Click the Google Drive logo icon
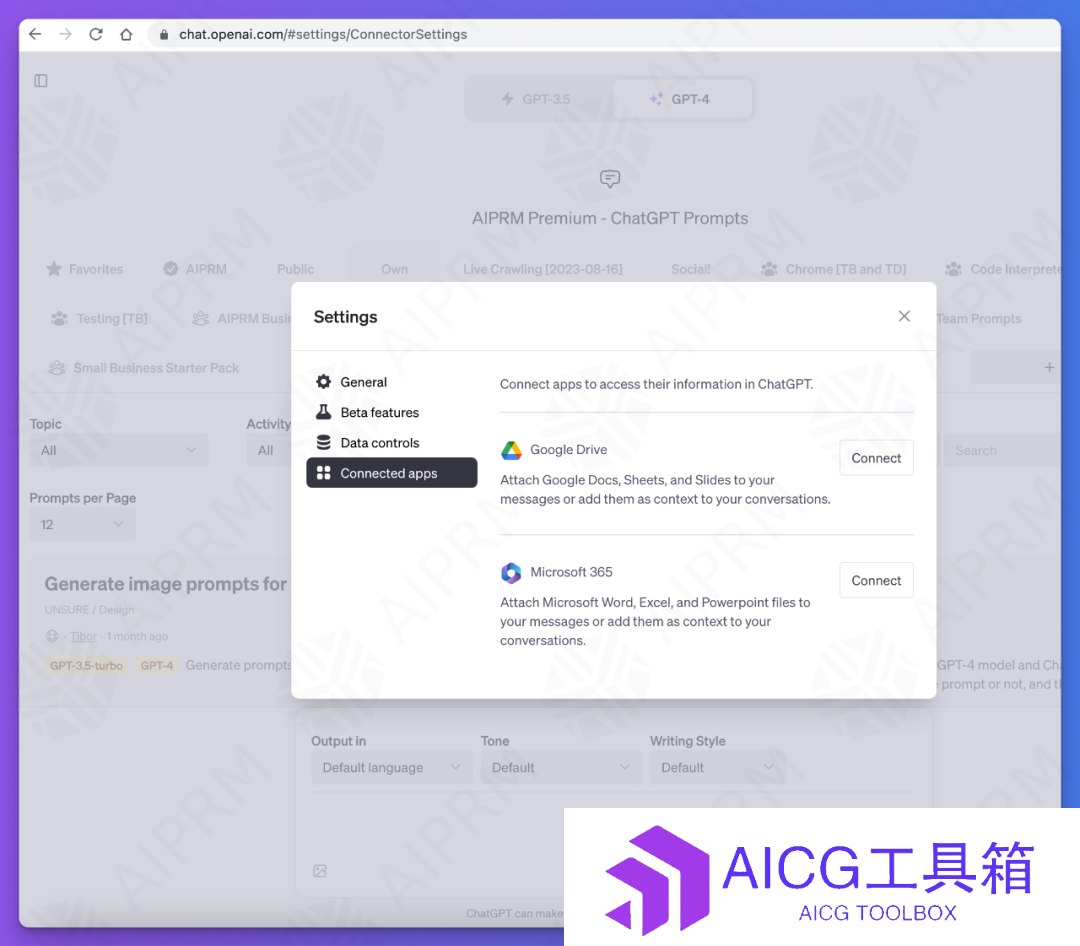This screenshot has width=1080, height=946. coord(511,450)
